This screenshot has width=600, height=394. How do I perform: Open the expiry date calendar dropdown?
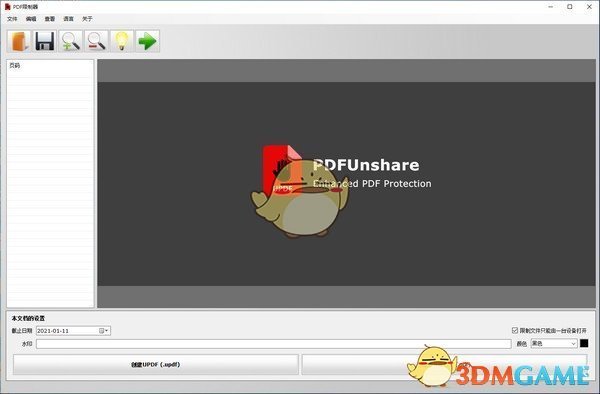tap(103, 331)
